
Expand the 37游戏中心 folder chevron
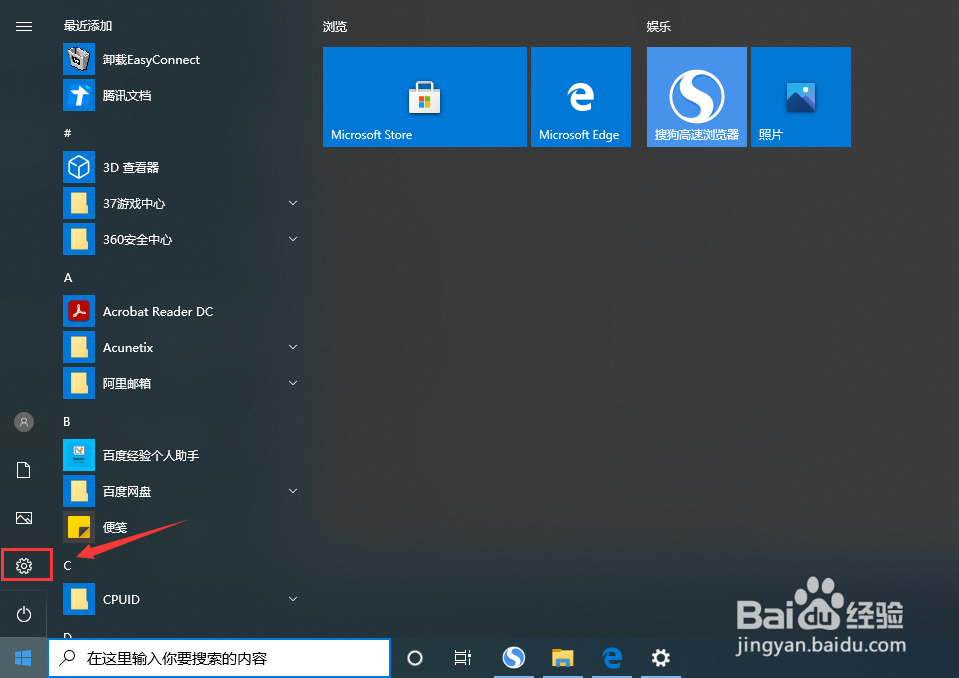point(293,203)
